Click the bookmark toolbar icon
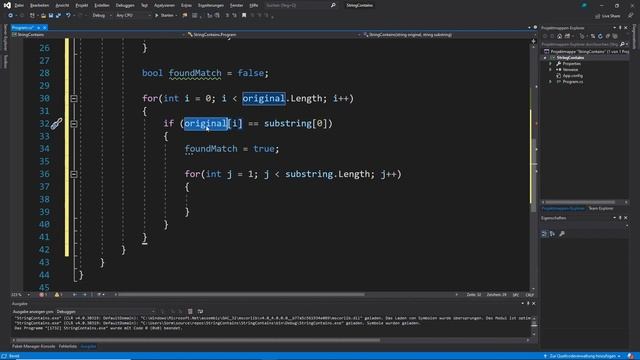Image resolution: width=640 pixels, height=360 pixels. click(x=244, y=16)
